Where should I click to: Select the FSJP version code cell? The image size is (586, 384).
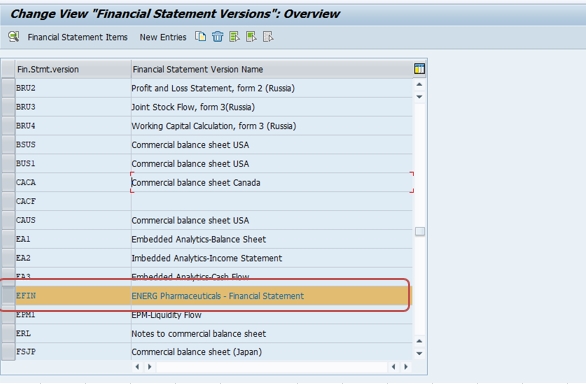[x=73, y=352]
